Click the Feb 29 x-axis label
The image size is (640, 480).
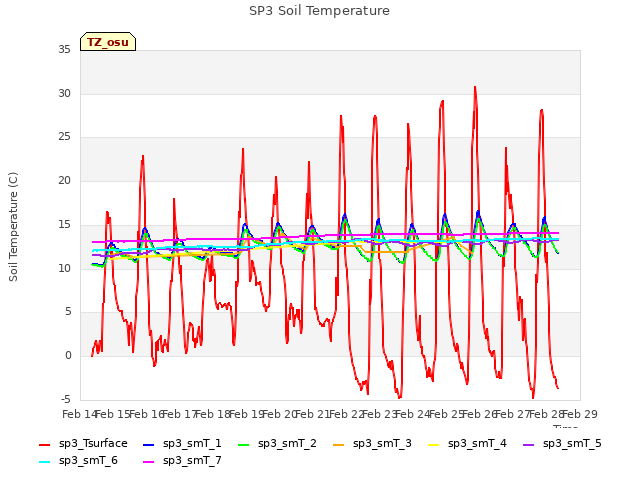pyautogui.click(x=580, y=414)
